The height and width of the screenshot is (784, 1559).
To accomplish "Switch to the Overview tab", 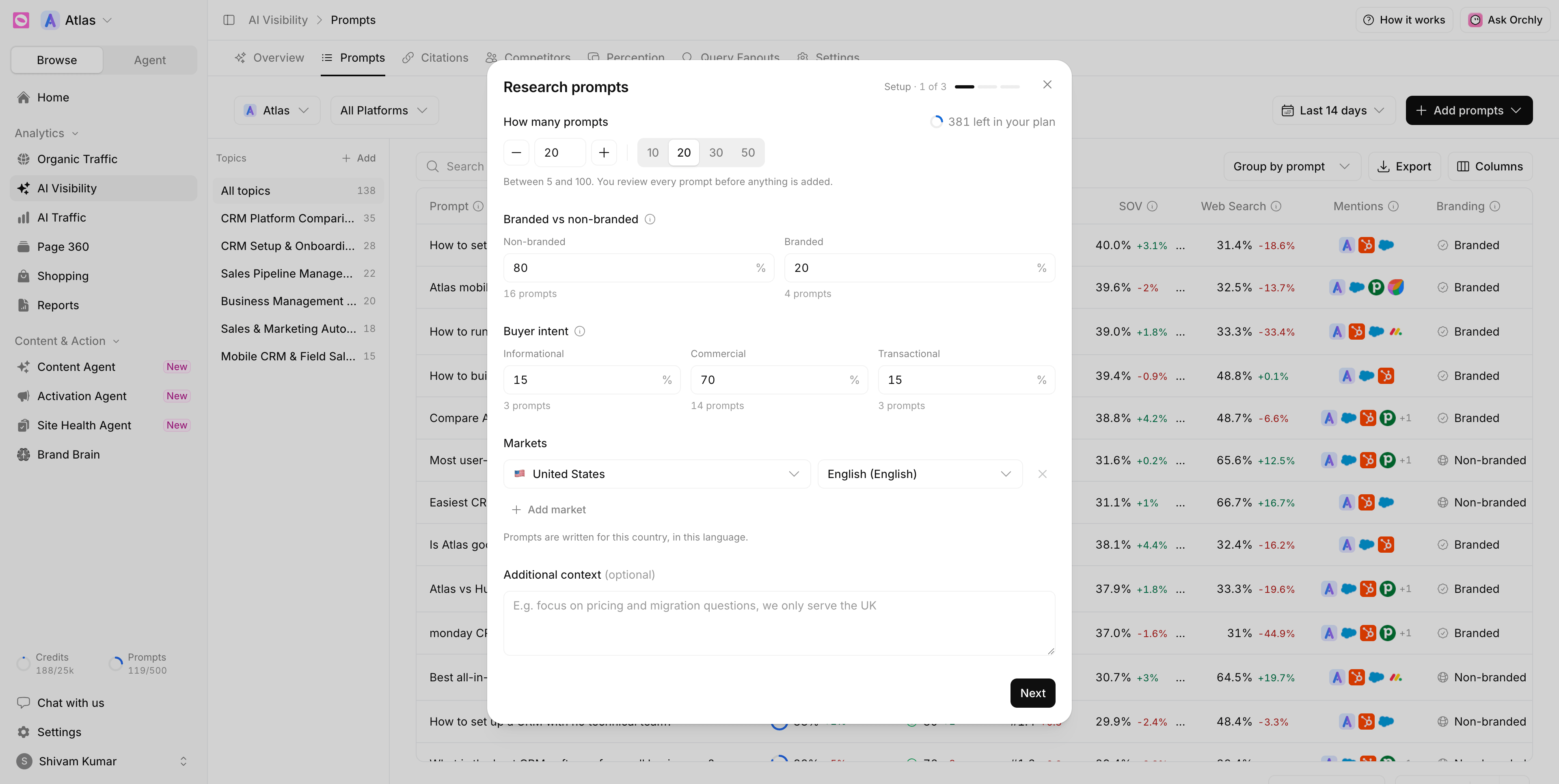I will click(x=269, y=58).
